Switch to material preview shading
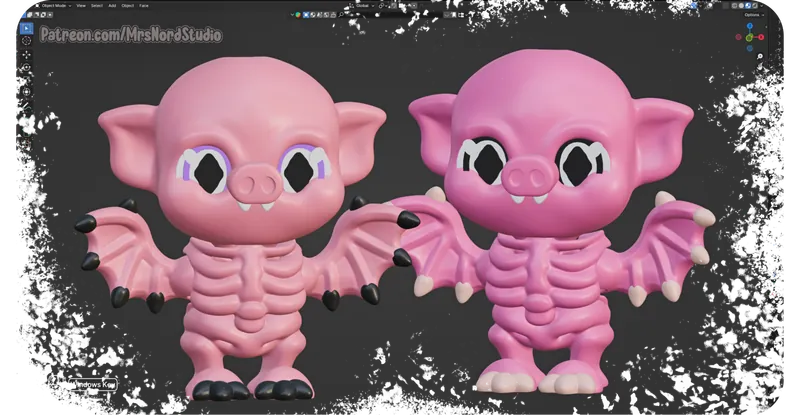This screenshot has width=800, height=415. click(748, 6)
